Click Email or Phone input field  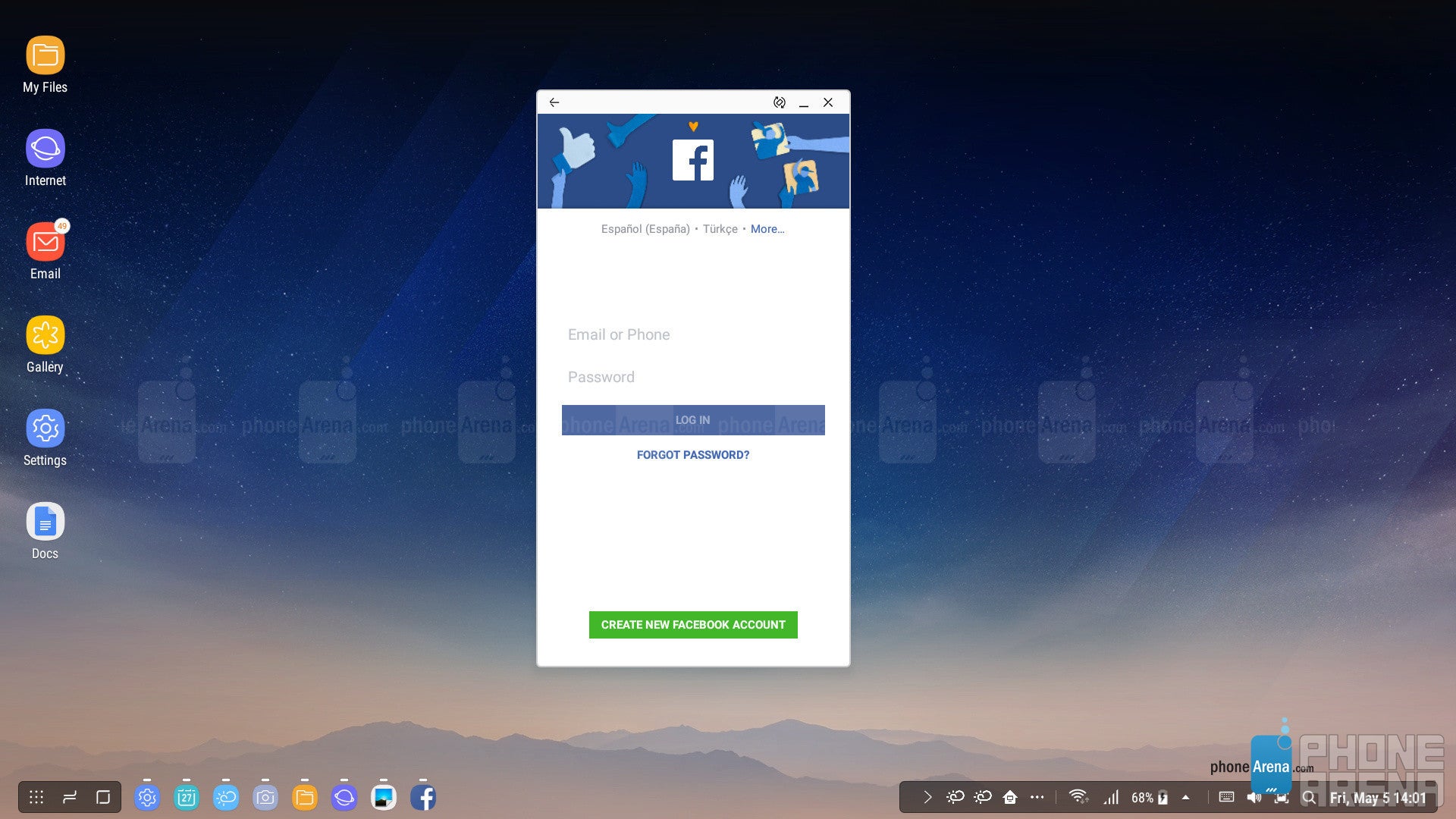(x=693, y=333)
